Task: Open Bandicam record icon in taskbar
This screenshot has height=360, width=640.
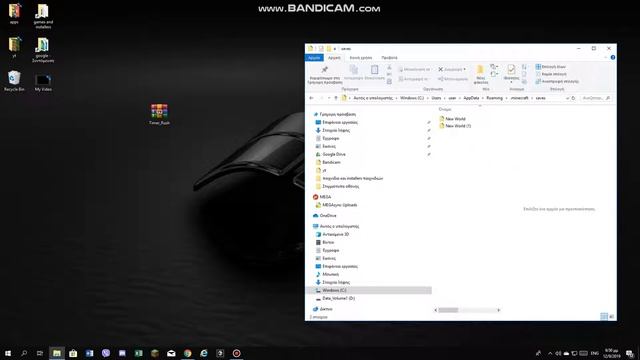Action: tap(236, 353)
